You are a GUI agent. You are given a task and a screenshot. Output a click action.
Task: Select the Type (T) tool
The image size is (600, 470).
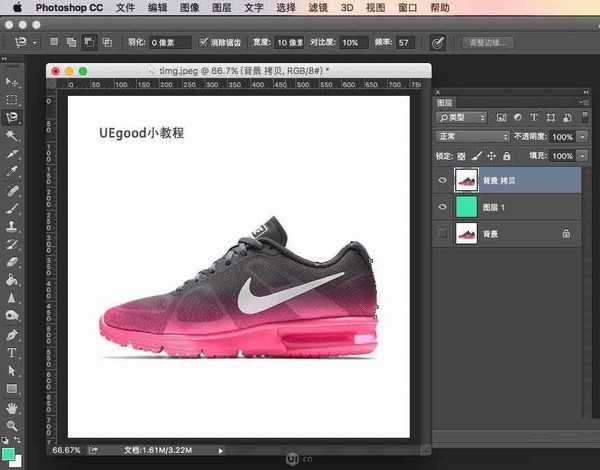12,353
